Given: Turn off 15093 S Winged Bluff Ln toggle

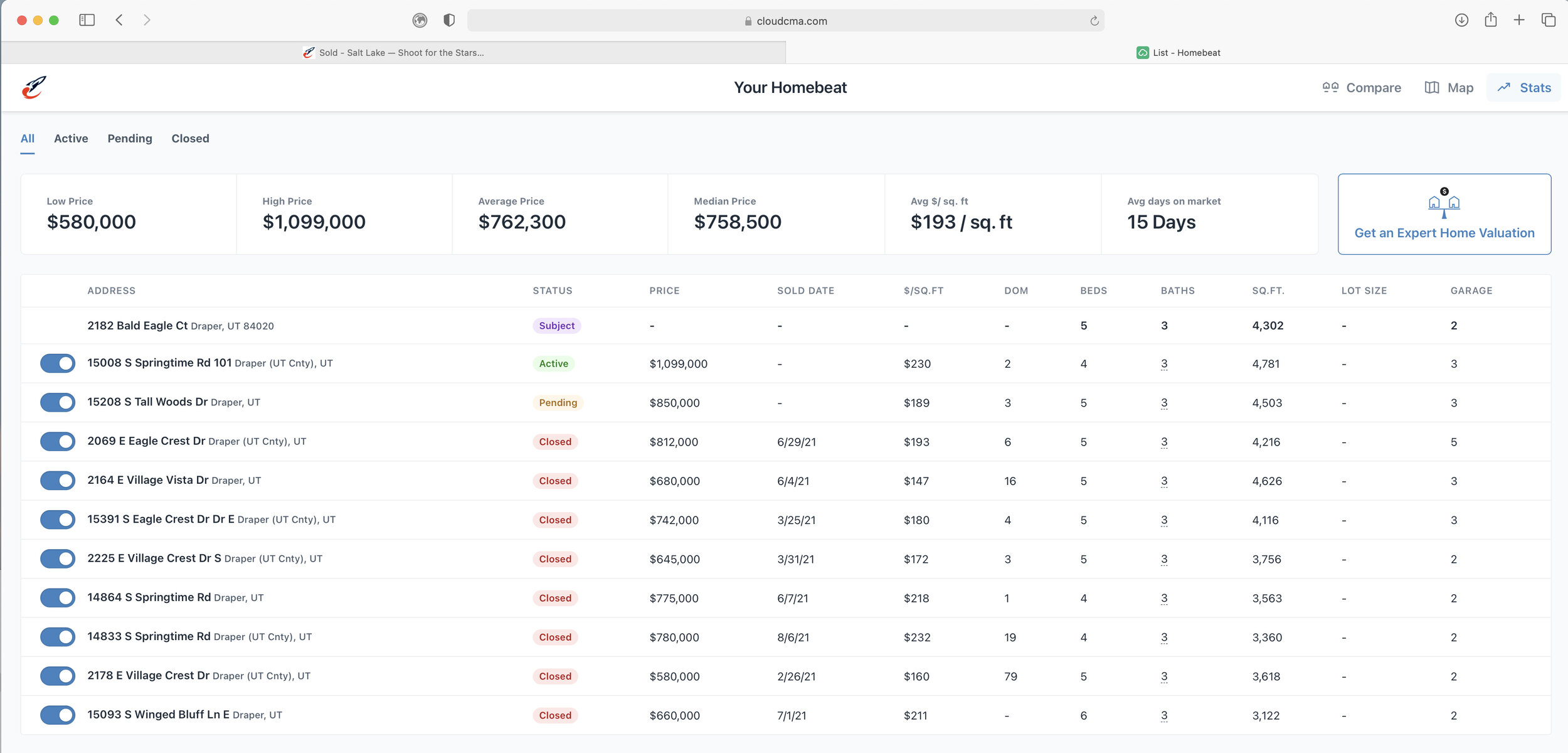Looking at the screenshot, I should click(58, 715).
